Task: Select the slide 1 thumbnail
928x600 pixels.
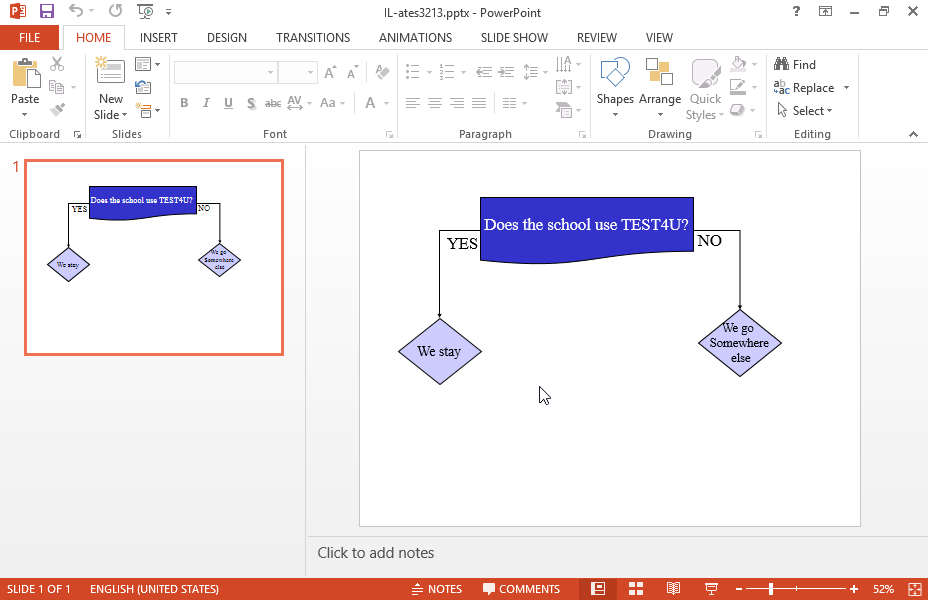Action: click(x=154, y=257)
